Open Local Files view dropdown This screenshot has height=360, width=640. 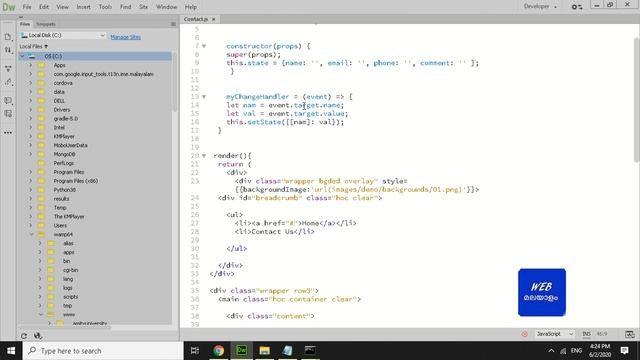[x=34, y=47]
